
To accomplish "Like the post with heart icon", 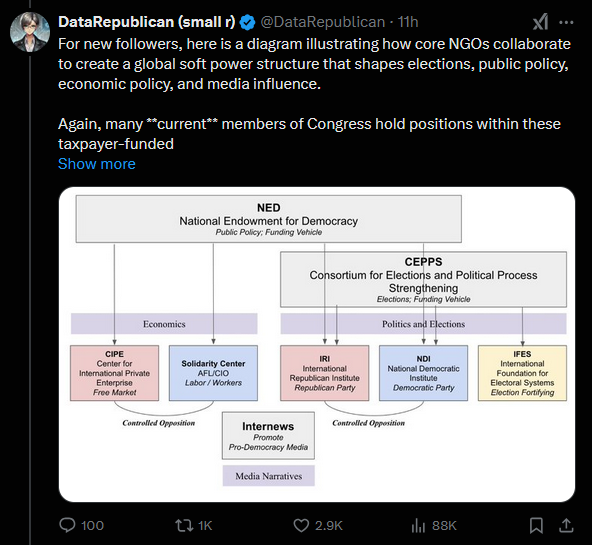I will pos(301,525).
